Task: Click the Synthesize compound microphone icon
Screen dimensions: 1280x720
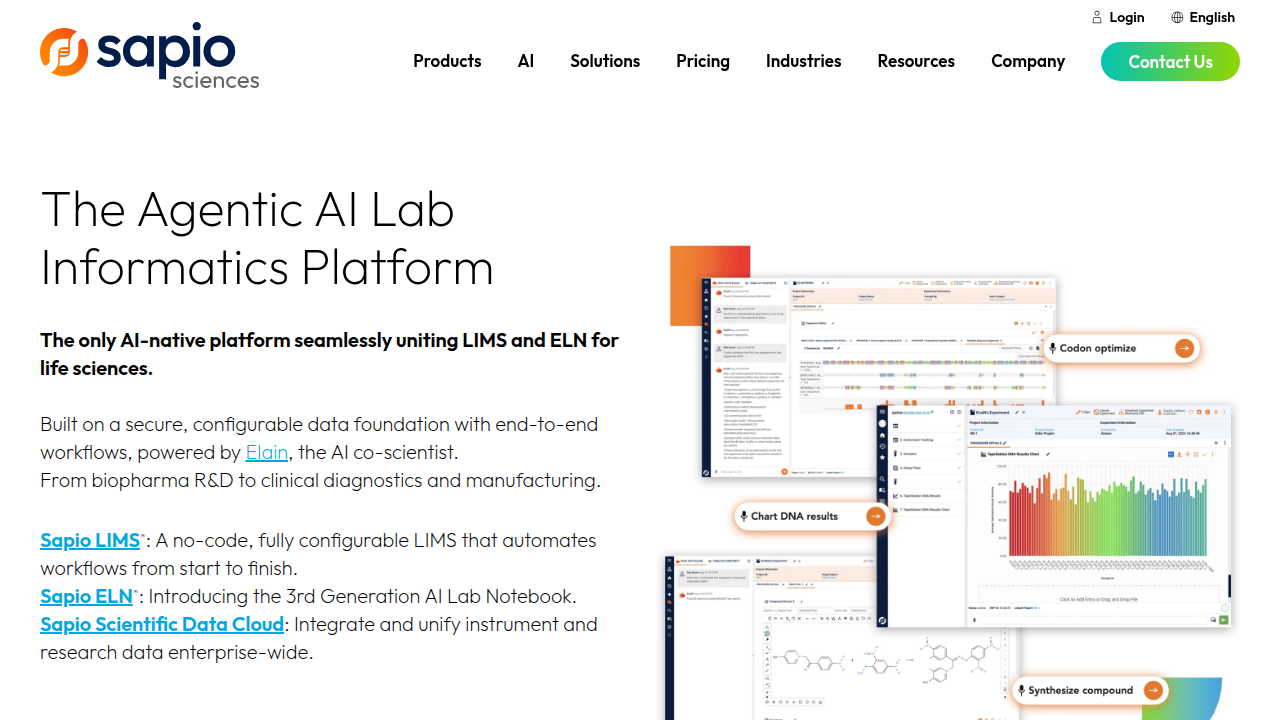Action: [x=1021, y=690]
